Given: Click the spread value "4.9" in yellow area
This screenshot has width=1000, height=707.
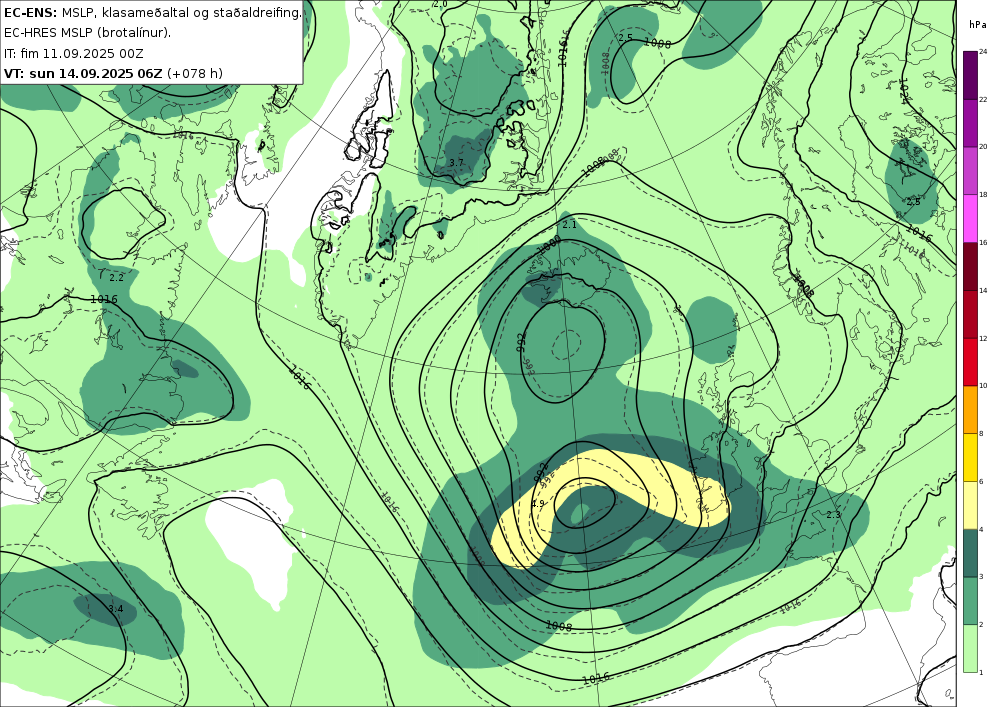Looking at the screenshot, I should click(x=538, y=504).
